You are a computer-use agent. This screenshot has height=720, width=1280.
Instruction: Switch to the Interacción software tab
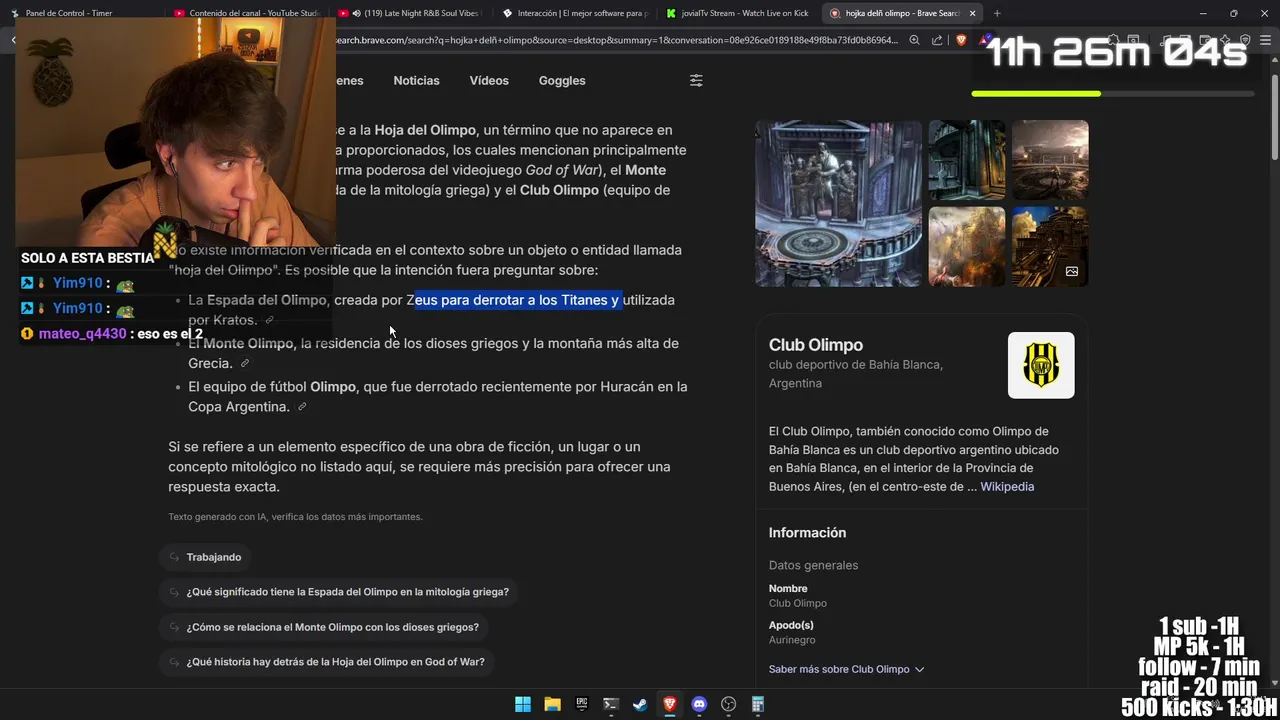[574, 13]
